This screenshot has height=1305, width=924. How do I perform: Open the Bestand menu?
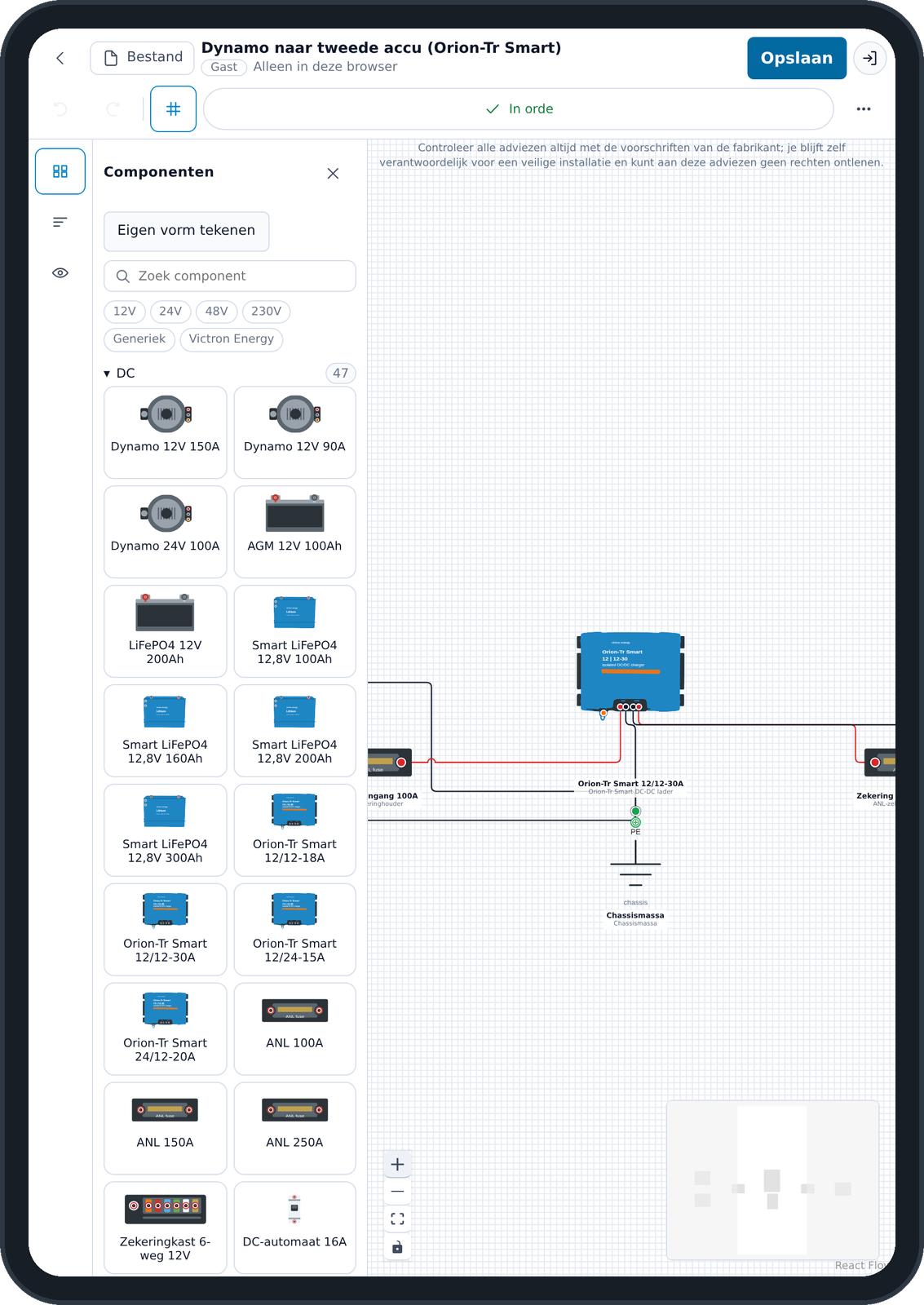[142, 57]
